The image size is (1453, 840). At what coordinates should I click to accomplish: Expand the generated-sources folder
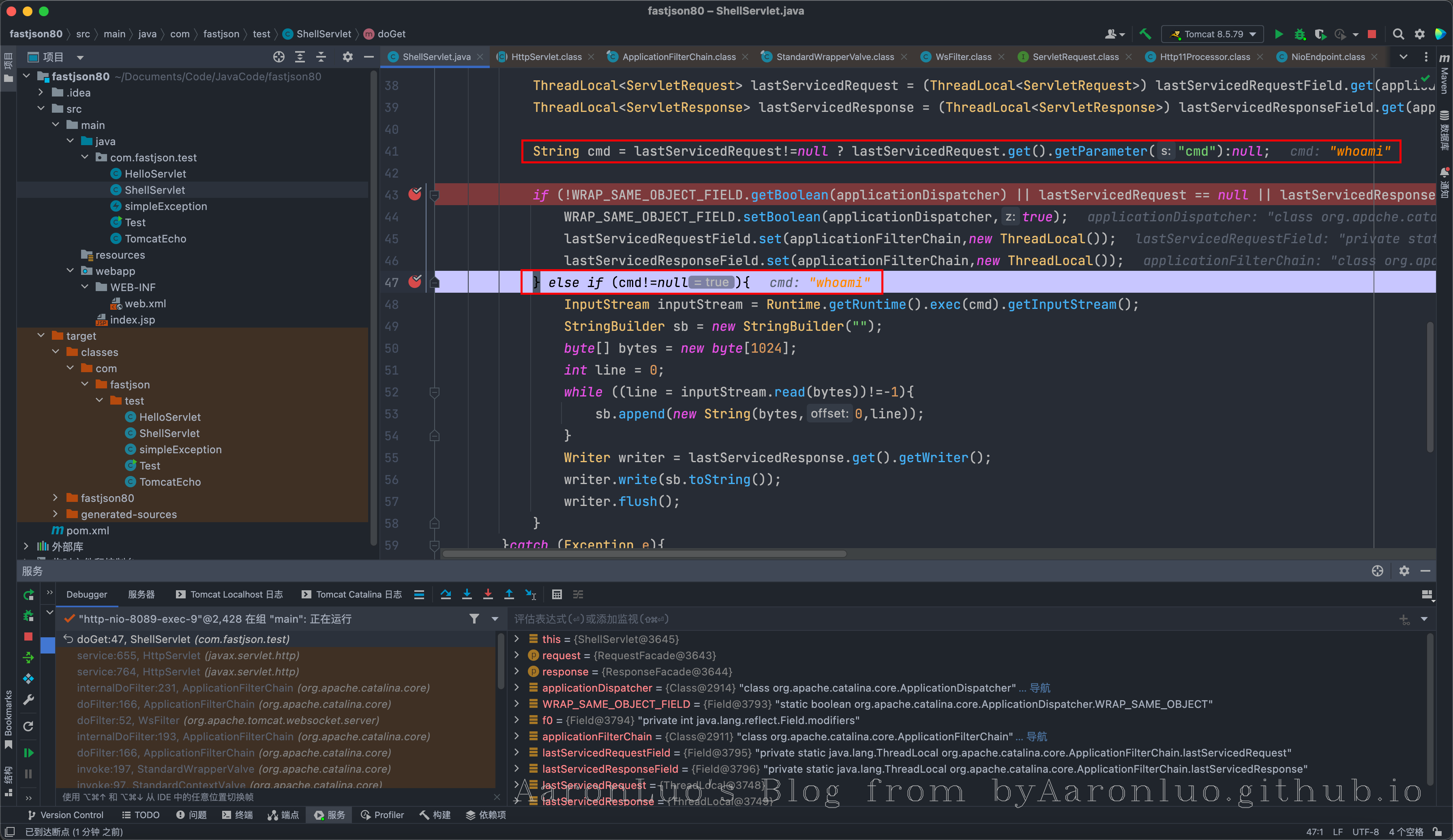(56, 514)
